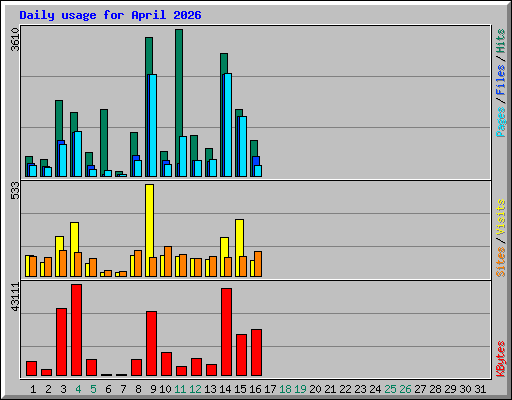Click day 9 on the x-axis

click(153, 389)
